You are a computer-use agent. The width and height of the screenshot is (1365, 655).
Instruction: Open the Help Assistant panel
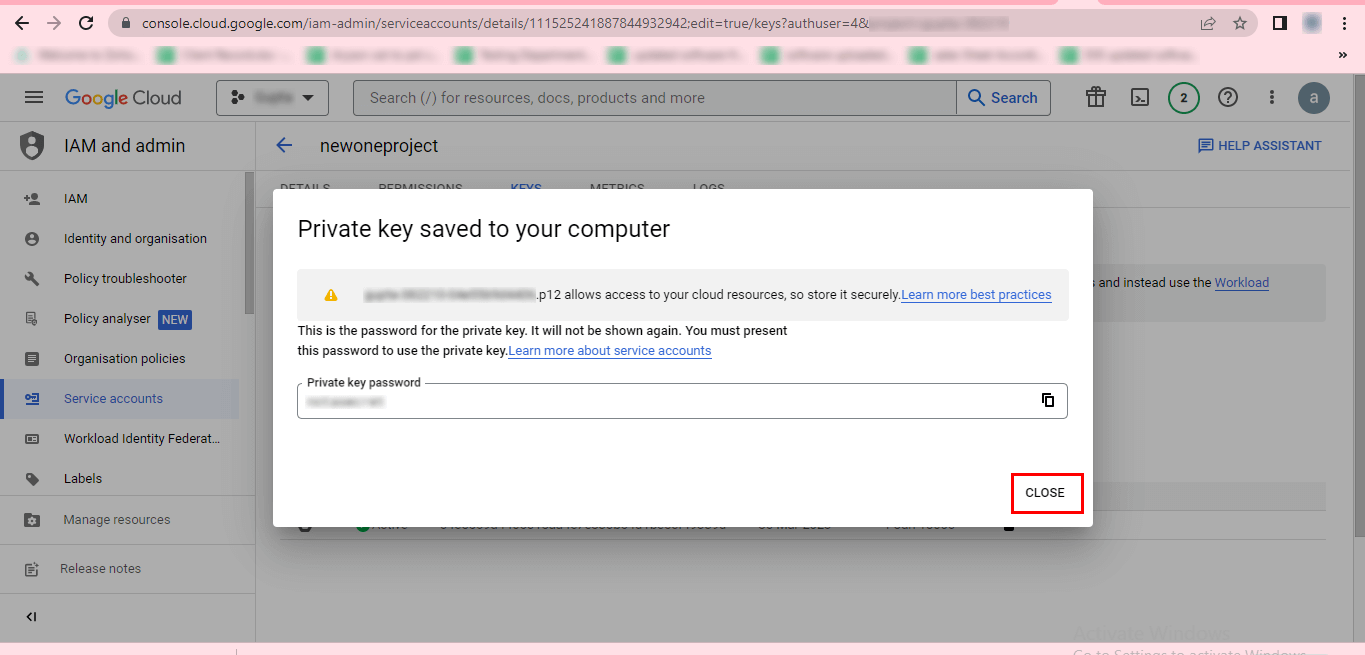1260,146
